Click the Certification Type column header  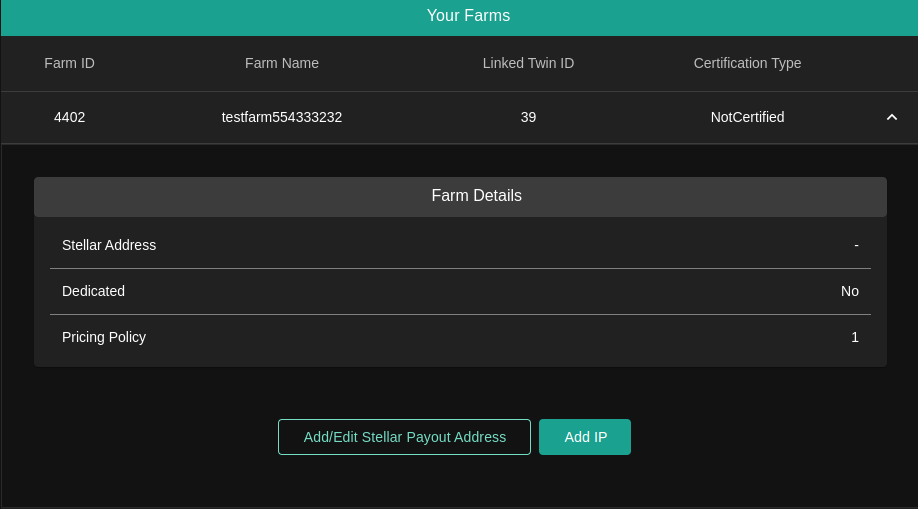click(x=747, y=63)
